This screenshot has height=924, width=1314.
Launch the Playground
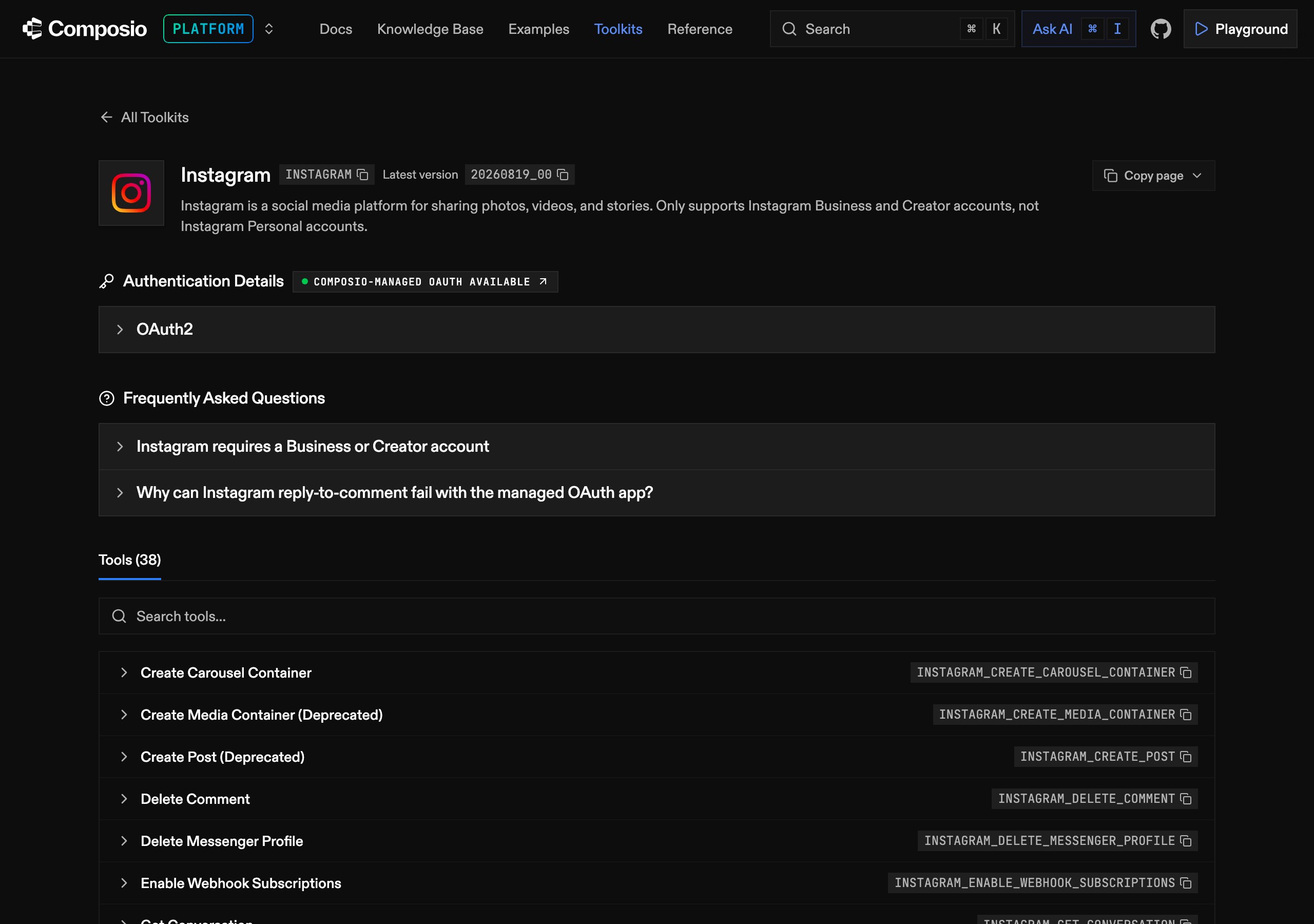point(1240,29)
